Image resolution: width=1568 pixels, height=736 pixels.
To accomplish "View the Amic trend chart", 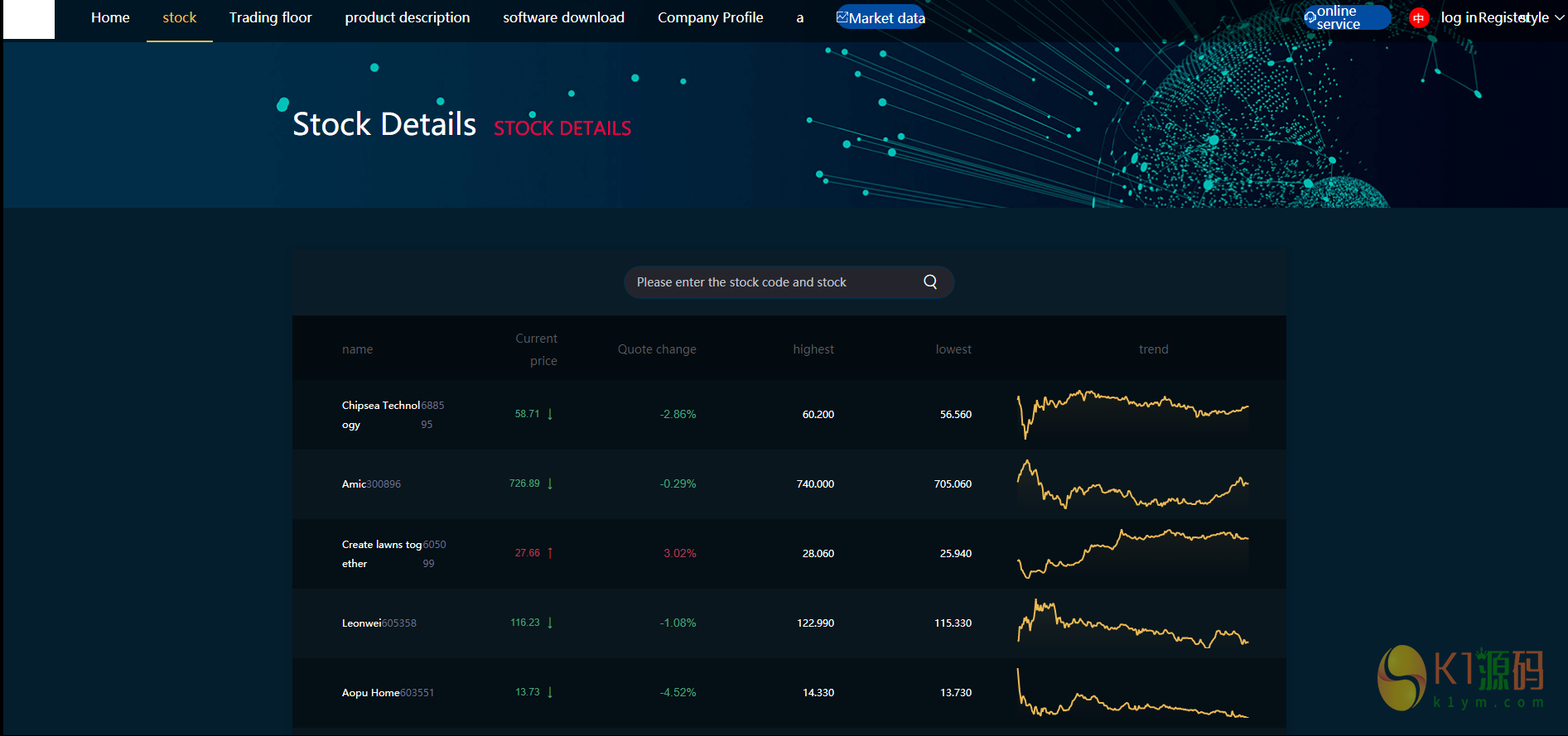I will [x=1133, y=483].
